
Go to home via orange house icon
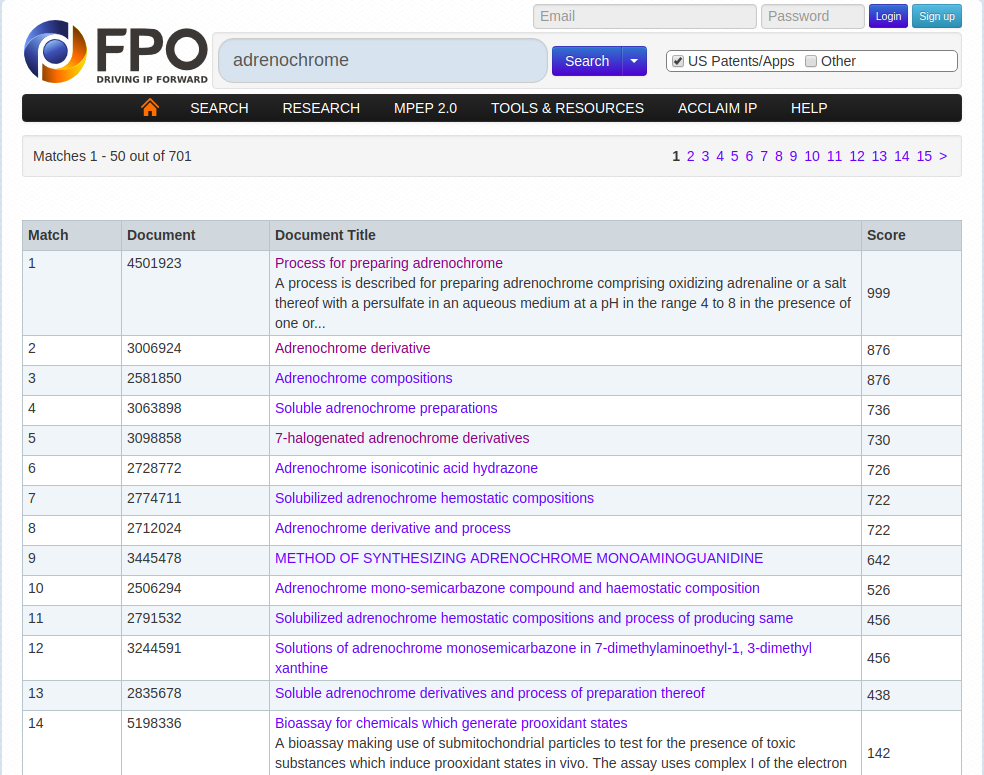point(150,108)
